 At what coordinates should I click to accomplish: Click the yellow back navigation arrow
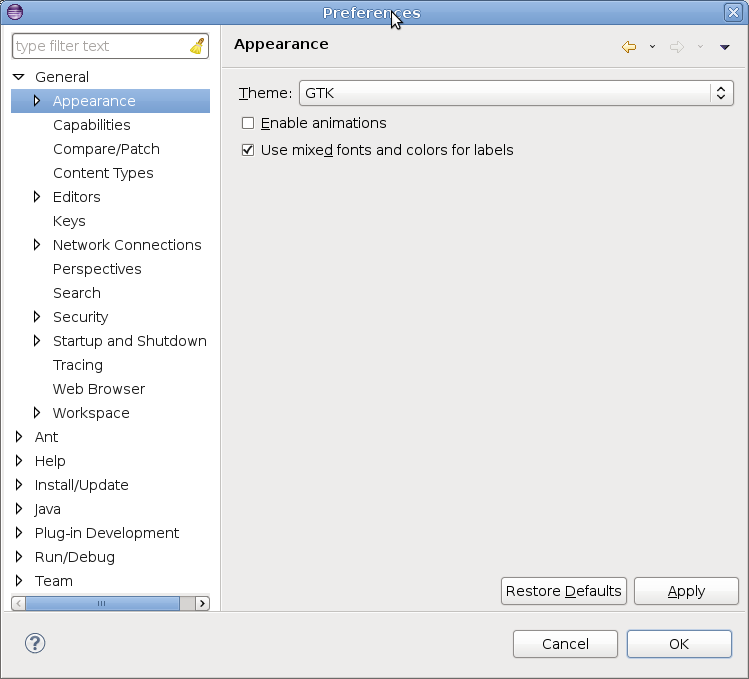click(x=629, y=47)
